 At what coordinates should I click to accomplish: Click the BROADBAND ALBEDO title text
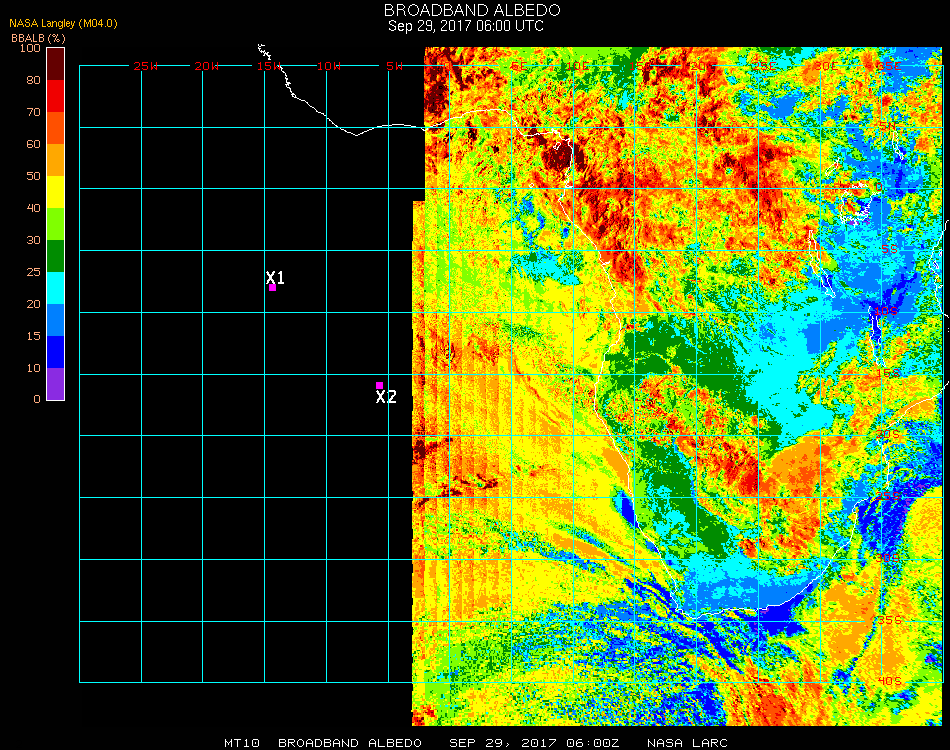[472, 10]
